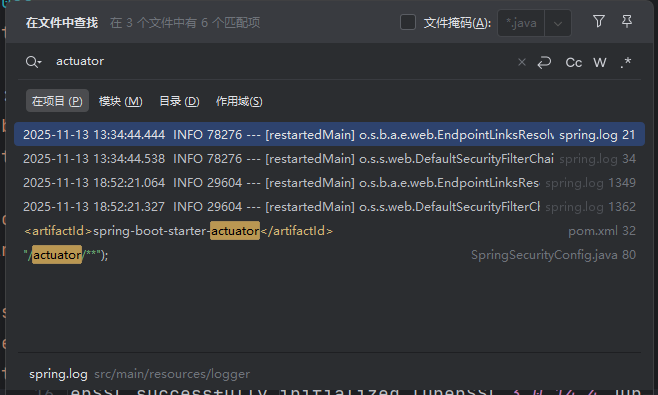Select the pom.xml line 32 result
Image resolution: width=658 pixels, height=395 pixels.
click(329, 230)
